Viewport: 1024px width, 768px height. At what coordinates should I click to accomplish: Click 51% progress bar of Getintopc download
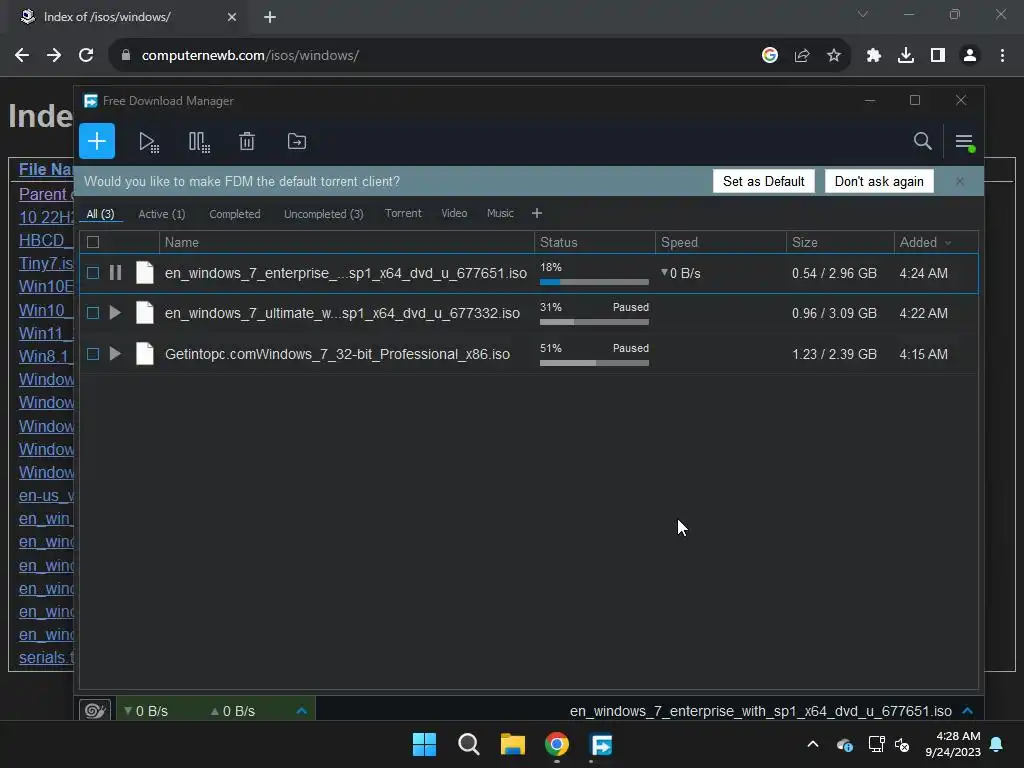coord(594,363)
